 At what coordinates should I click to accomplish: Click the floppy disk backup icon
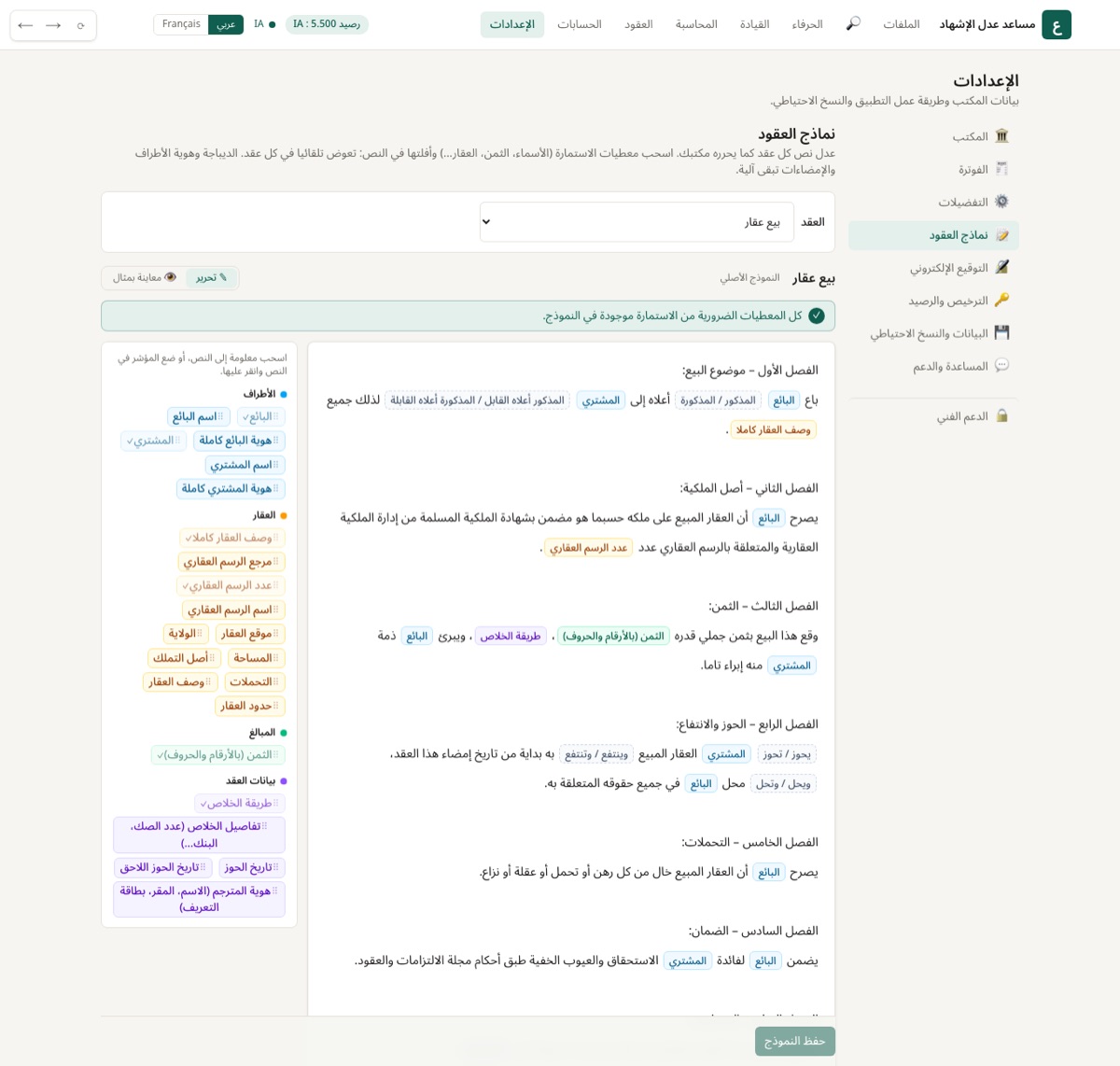[x=1001, y=333]
